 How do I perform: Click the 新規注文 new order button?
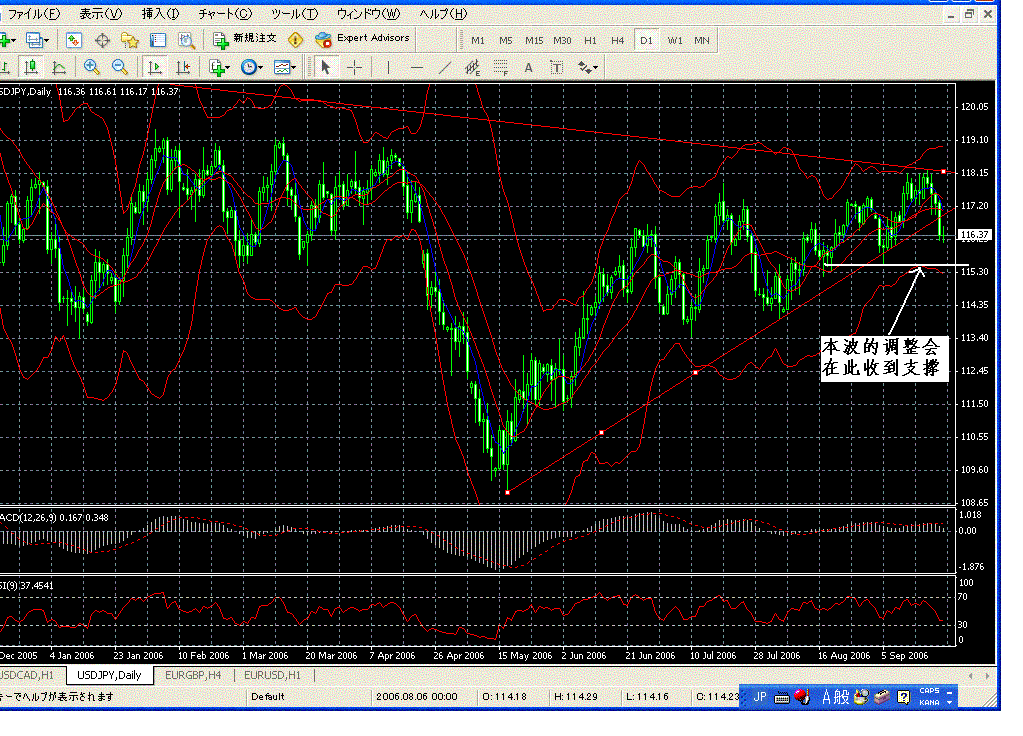click(245, 39)
